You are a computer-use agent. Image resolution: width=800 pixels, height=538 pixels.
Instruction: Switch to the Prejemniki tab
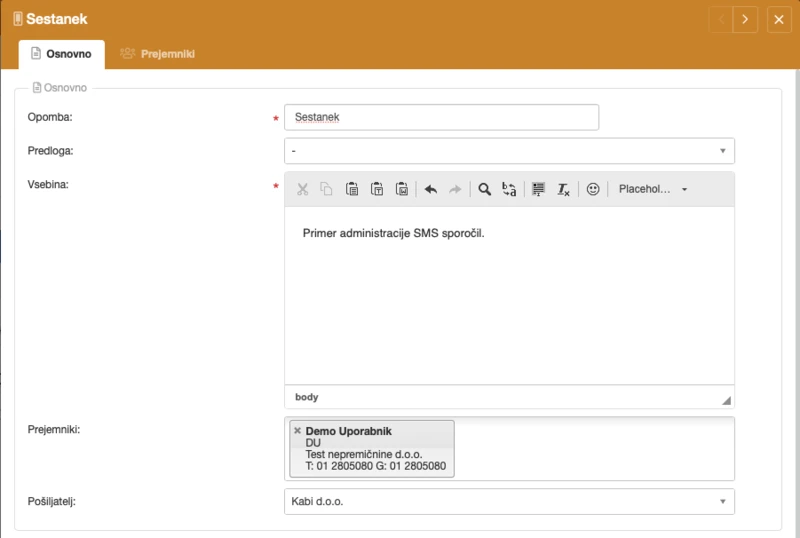tap(157, 54)
